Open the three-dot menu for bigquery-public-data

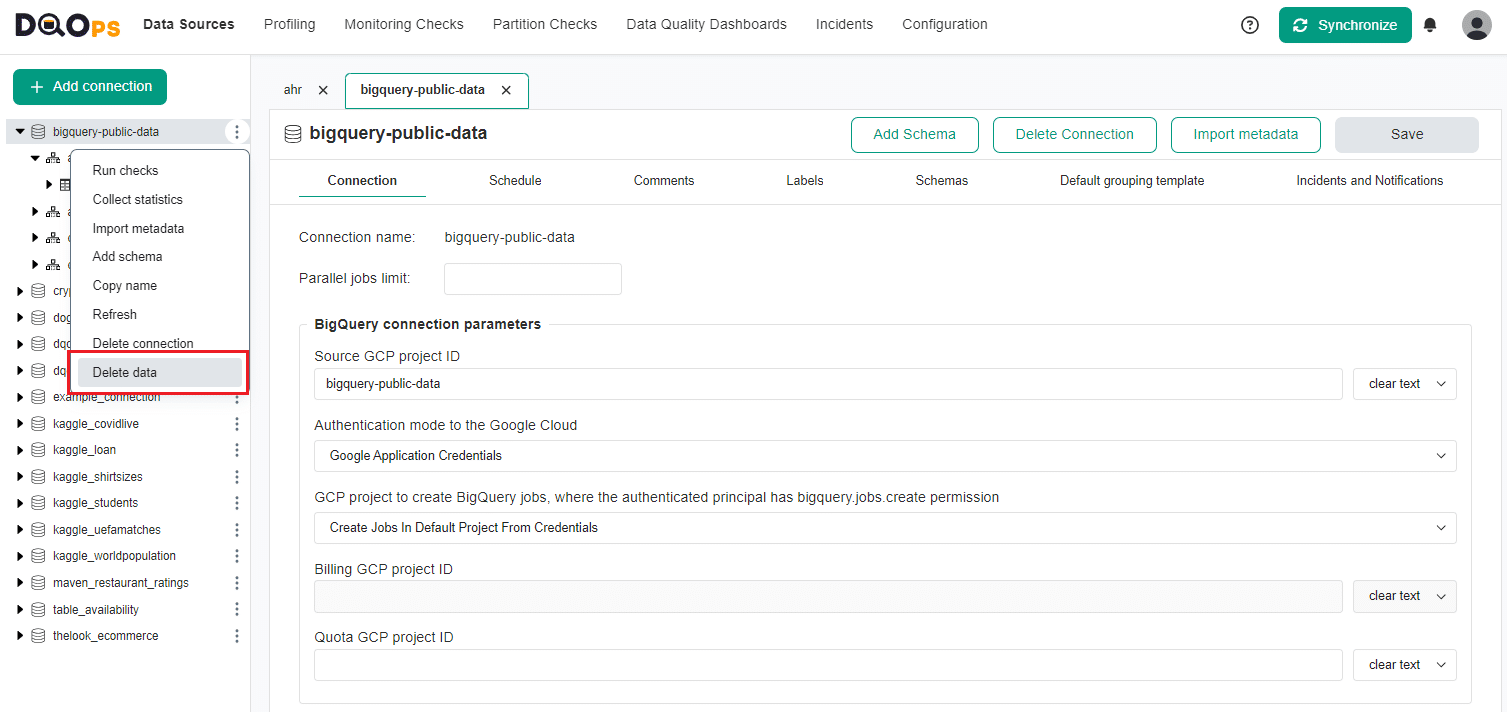237,131
